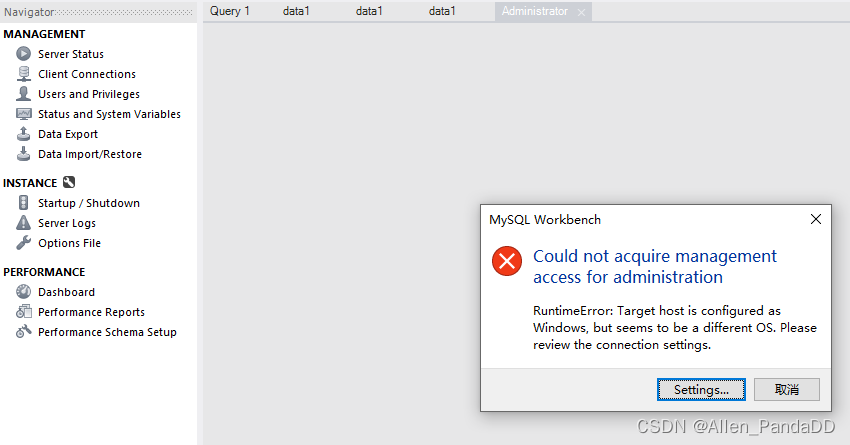The height and width of the screenshot is (445, 850).
Task: Open Performance Schema Setup entry
Action: click(107, 332)
